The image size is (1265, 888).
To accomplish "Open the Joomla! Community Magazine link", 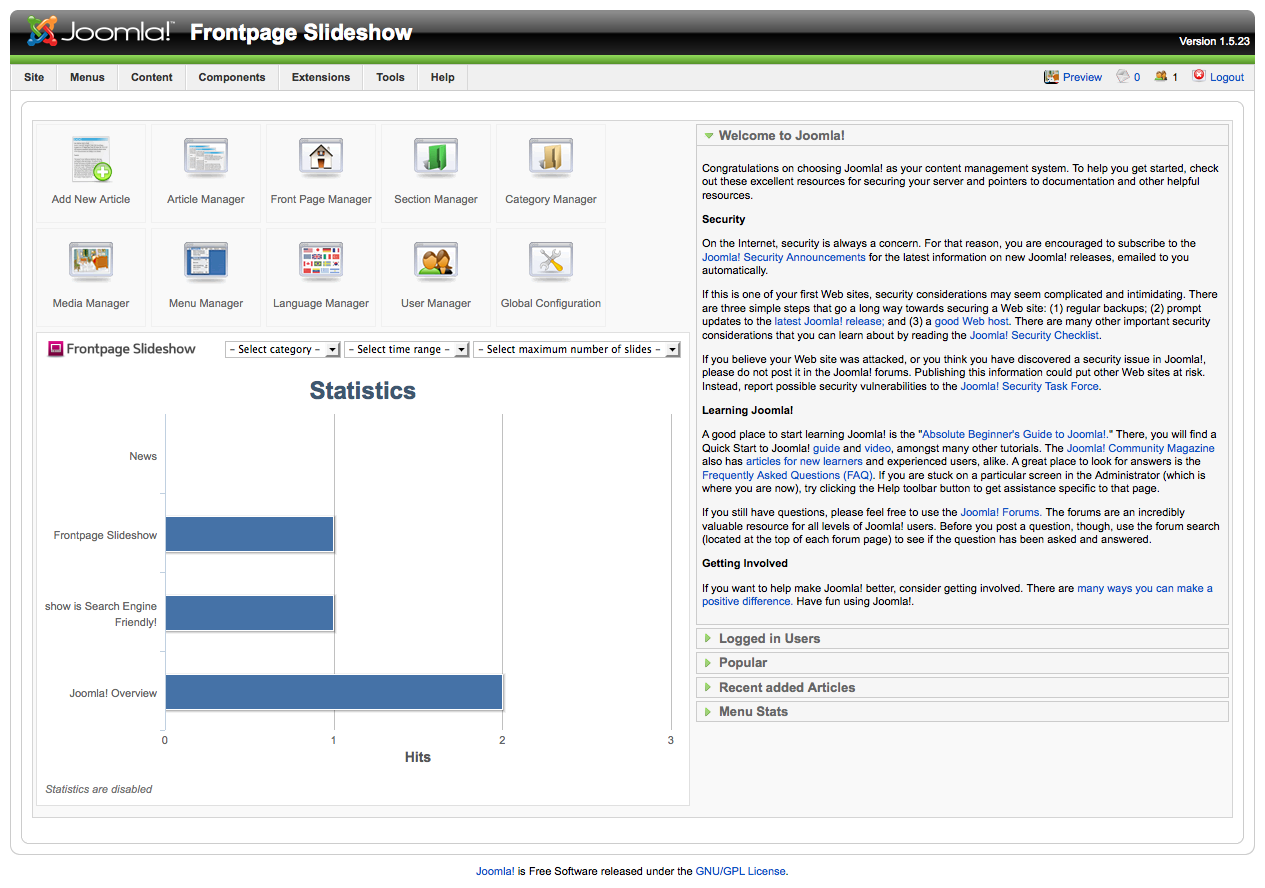I will [1141, 448].
